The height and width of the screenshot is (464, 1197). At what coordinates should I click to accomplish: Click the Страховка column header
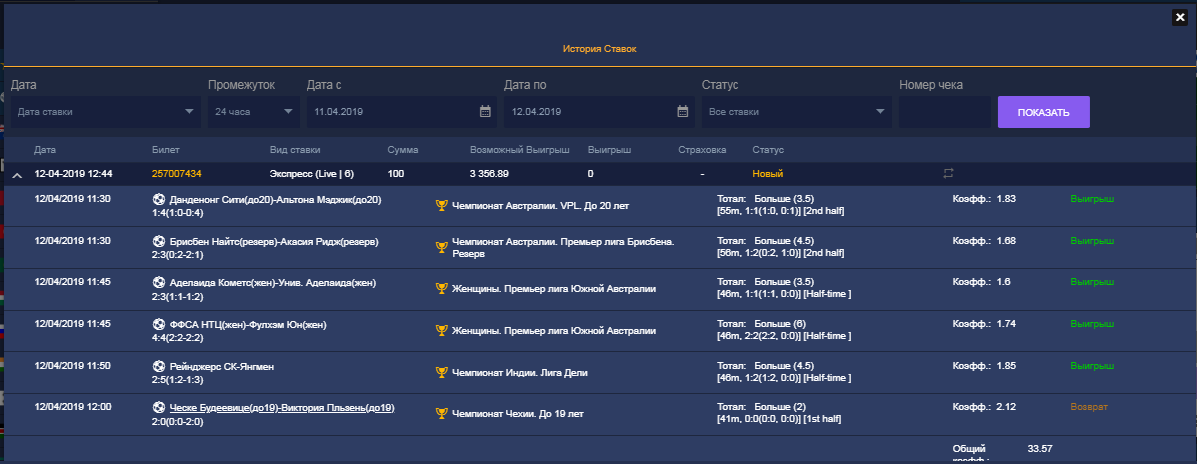pos(702,150)
